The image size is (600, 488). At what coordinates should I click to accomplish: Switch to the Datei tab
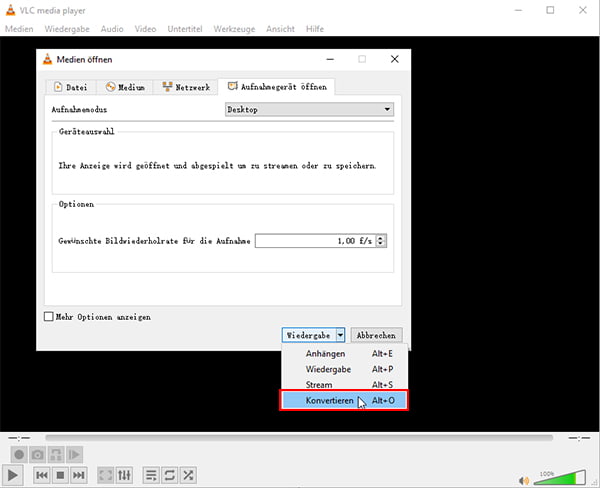[71, 87]
